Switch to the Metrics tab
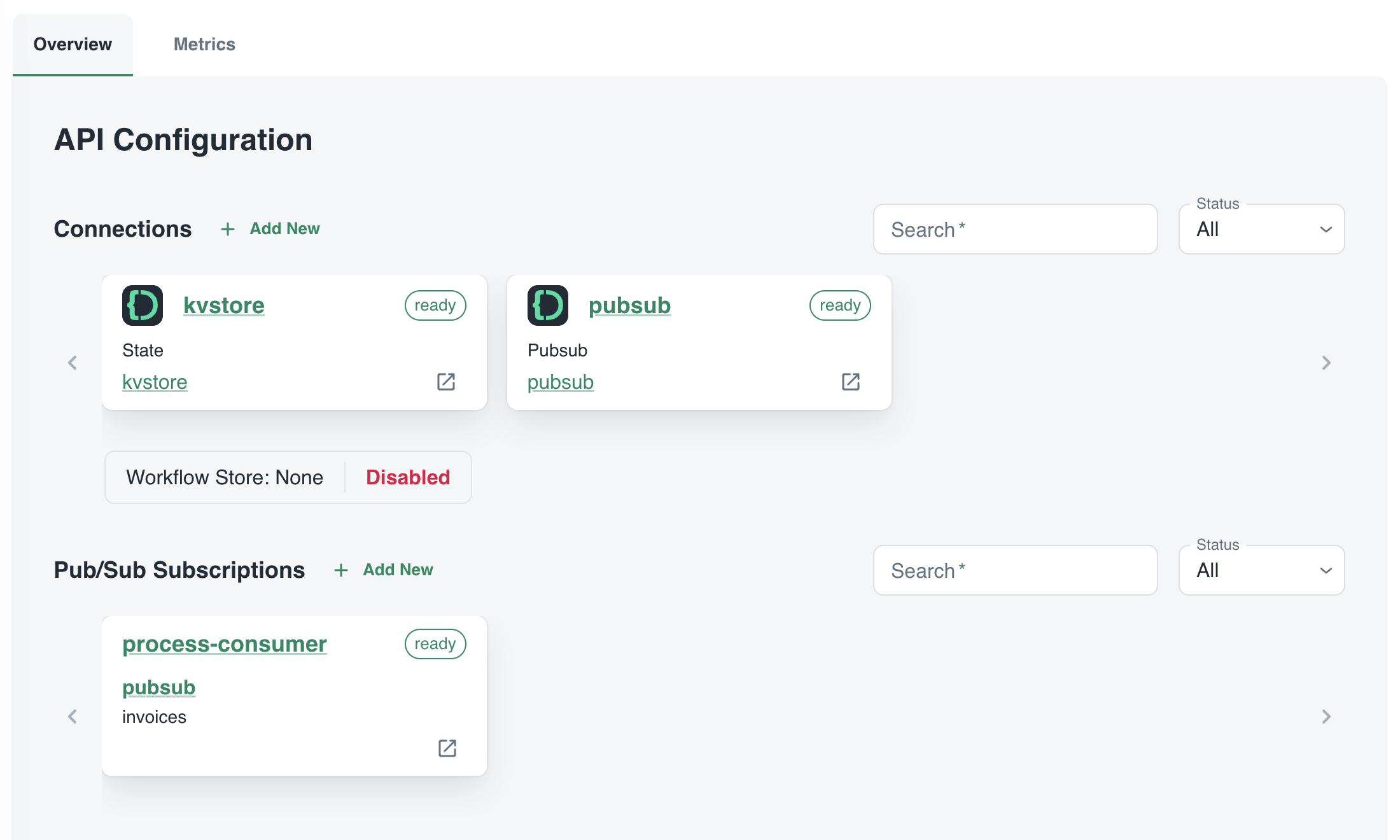The width and height of the screenshot is (1400, 840). pos(204,45)
